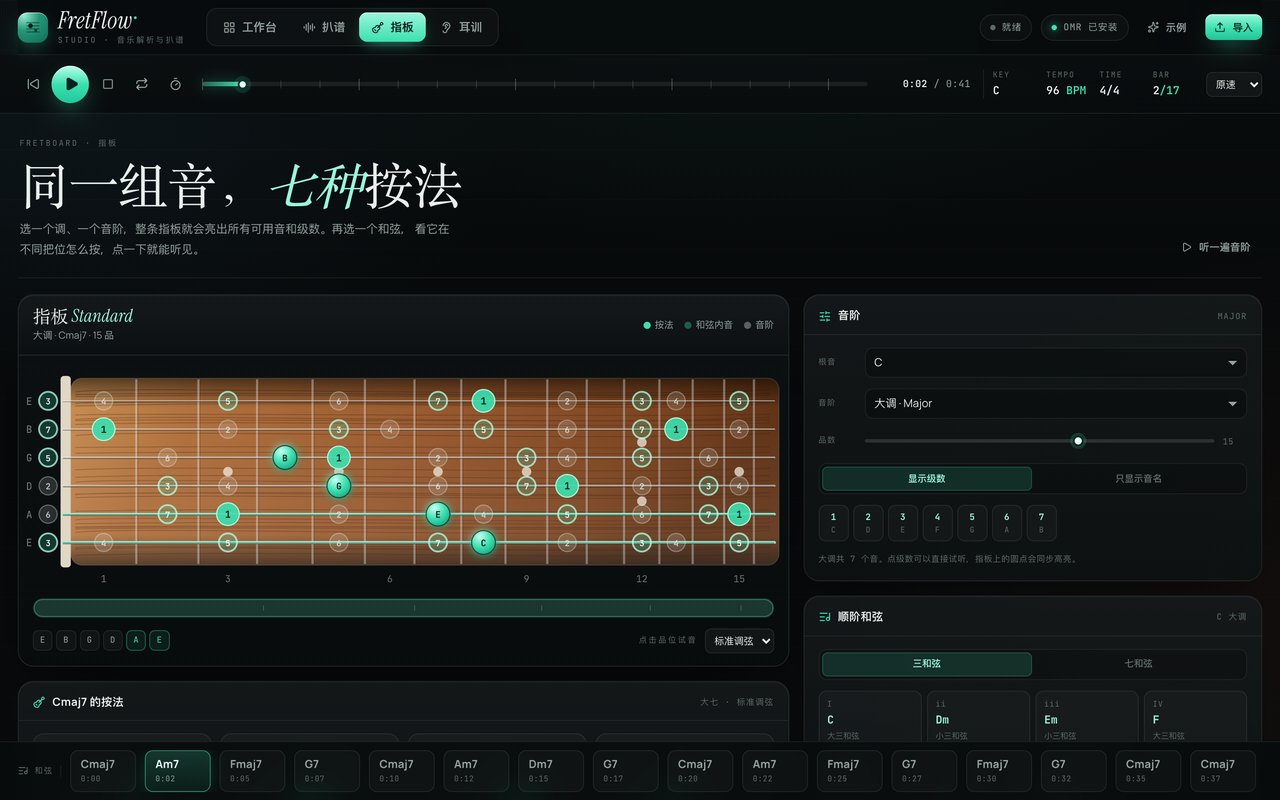Image resolution: width=1280 pixels, height=800 pixels.
Task: Open the 大调 · Major scale dropdown
Action: click(1055, 403)
